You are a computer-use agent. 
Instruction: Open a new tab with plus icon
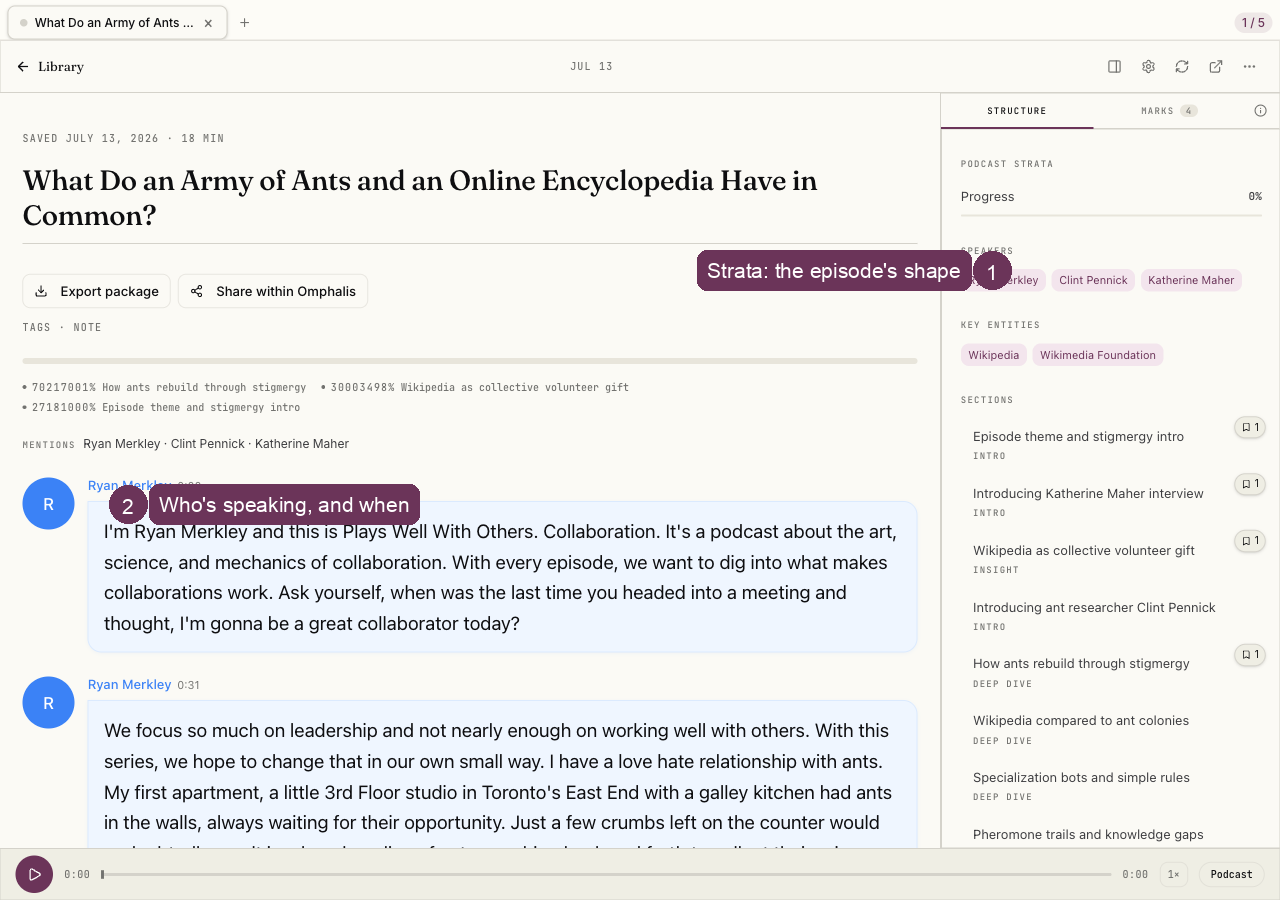244,23
